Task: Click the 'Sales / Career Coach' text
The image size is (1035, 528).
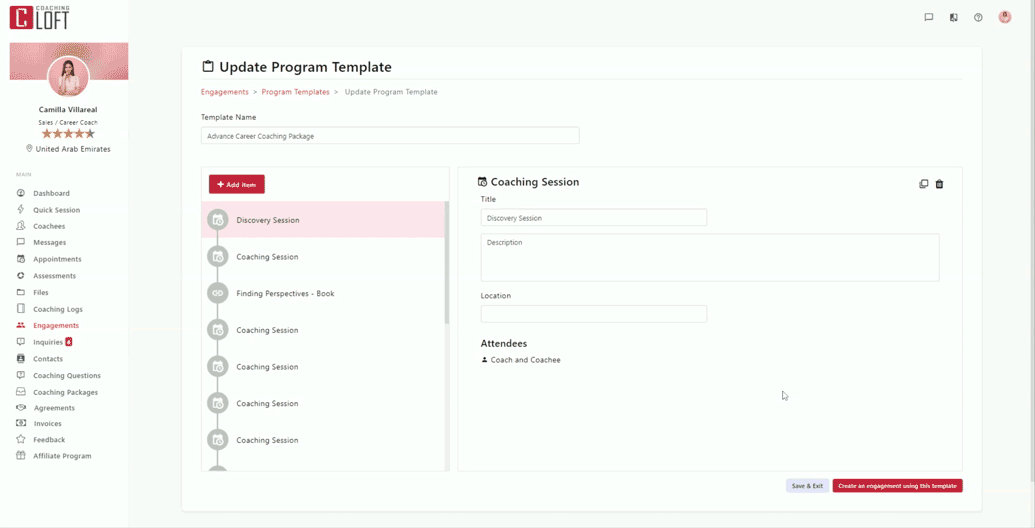Action: point(69,123)
